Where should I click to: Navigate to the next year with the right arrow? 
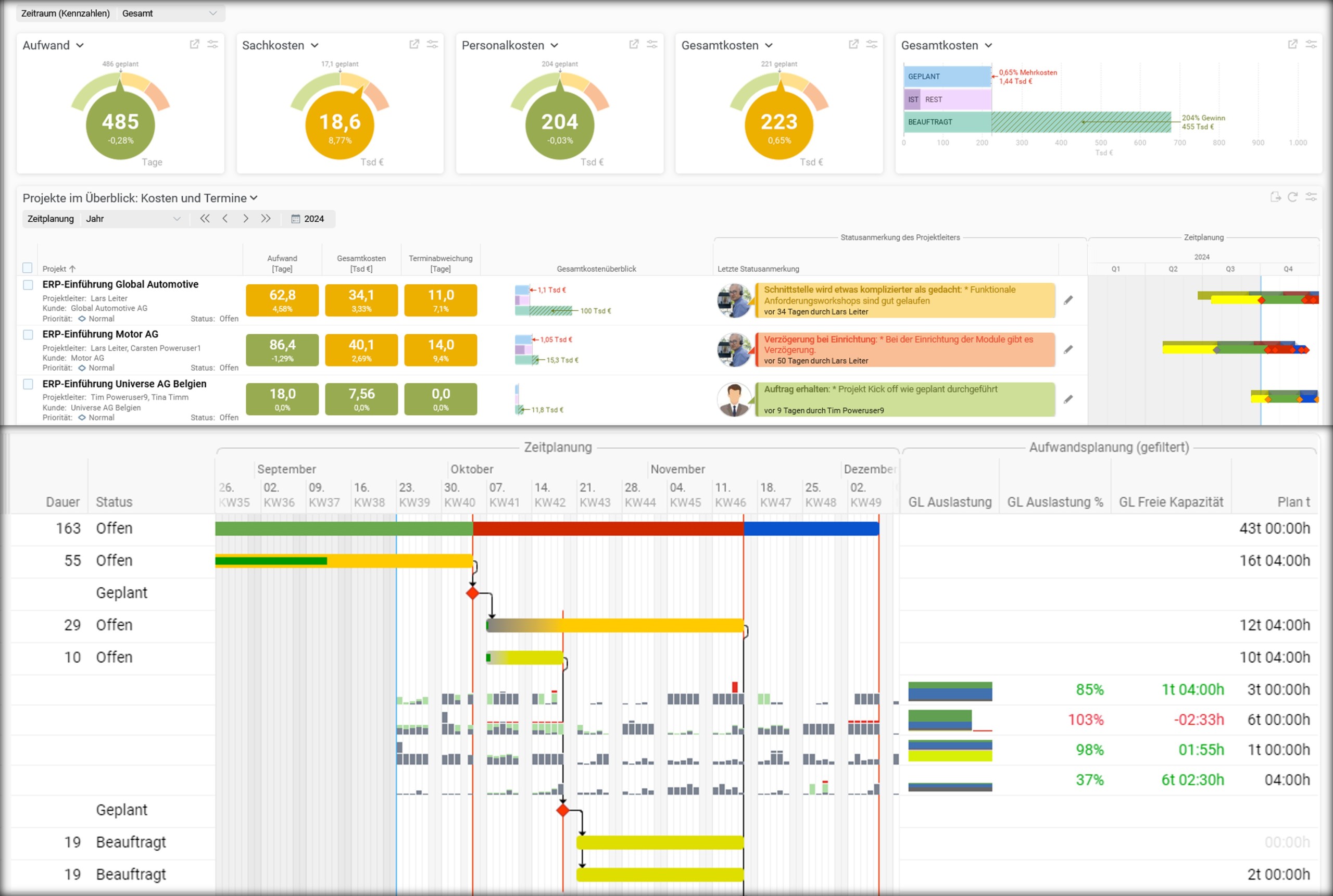coord(246,218)
